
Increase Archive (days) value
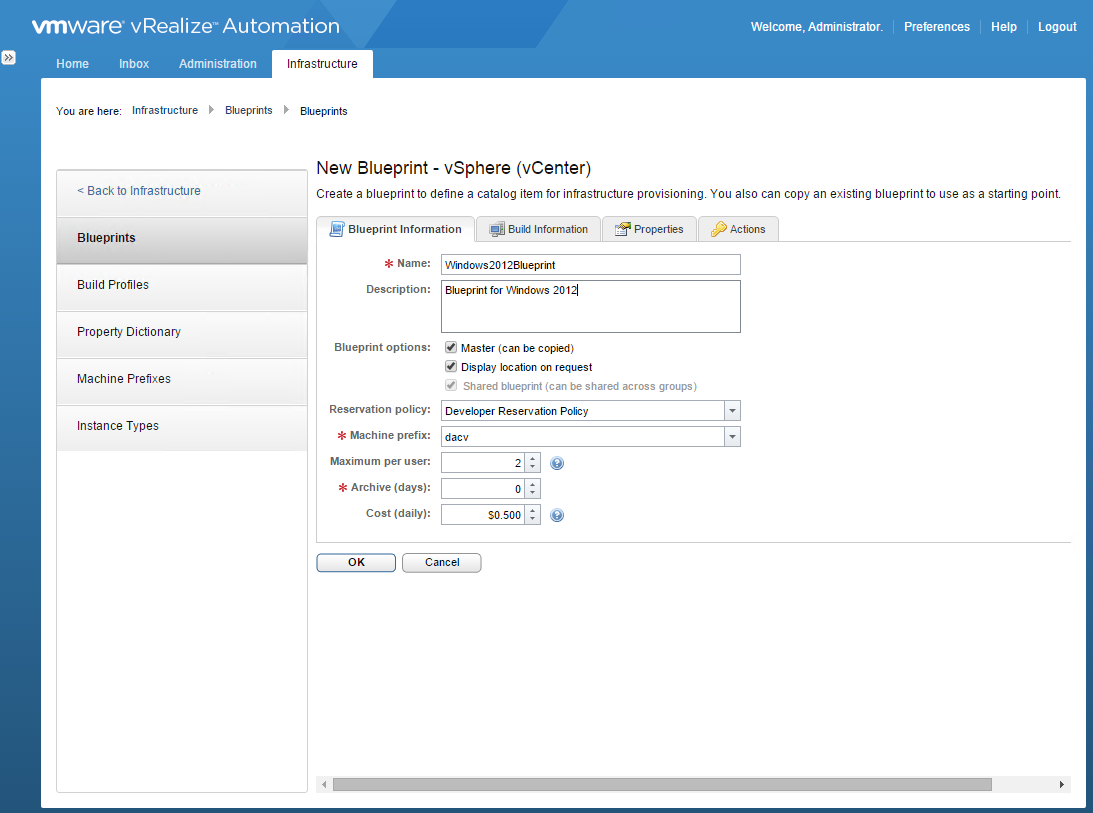point(533,485)
